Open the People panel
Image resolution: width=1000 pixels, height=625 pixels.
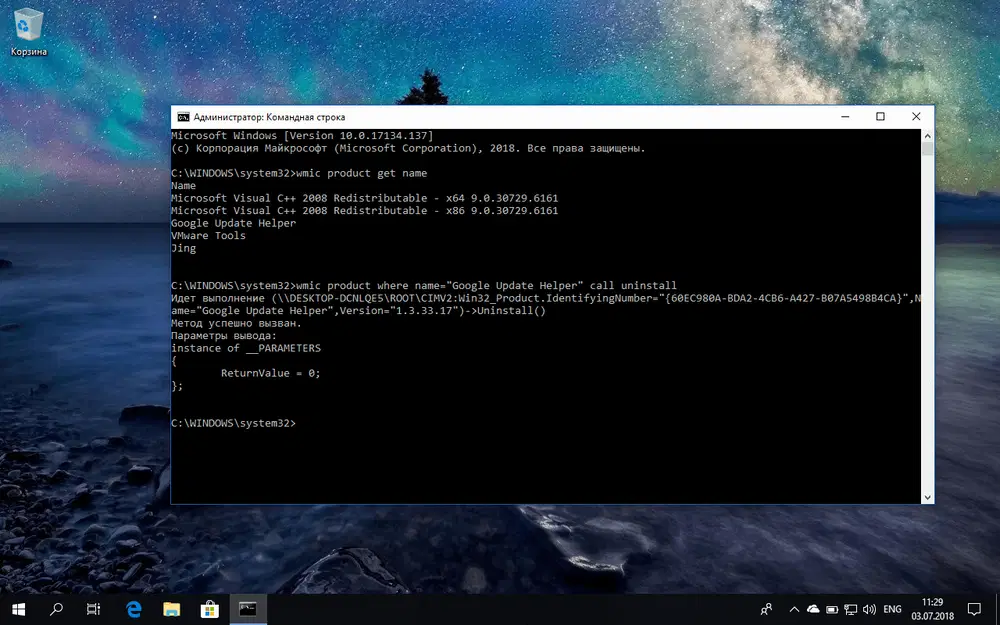tap(765, 609)
